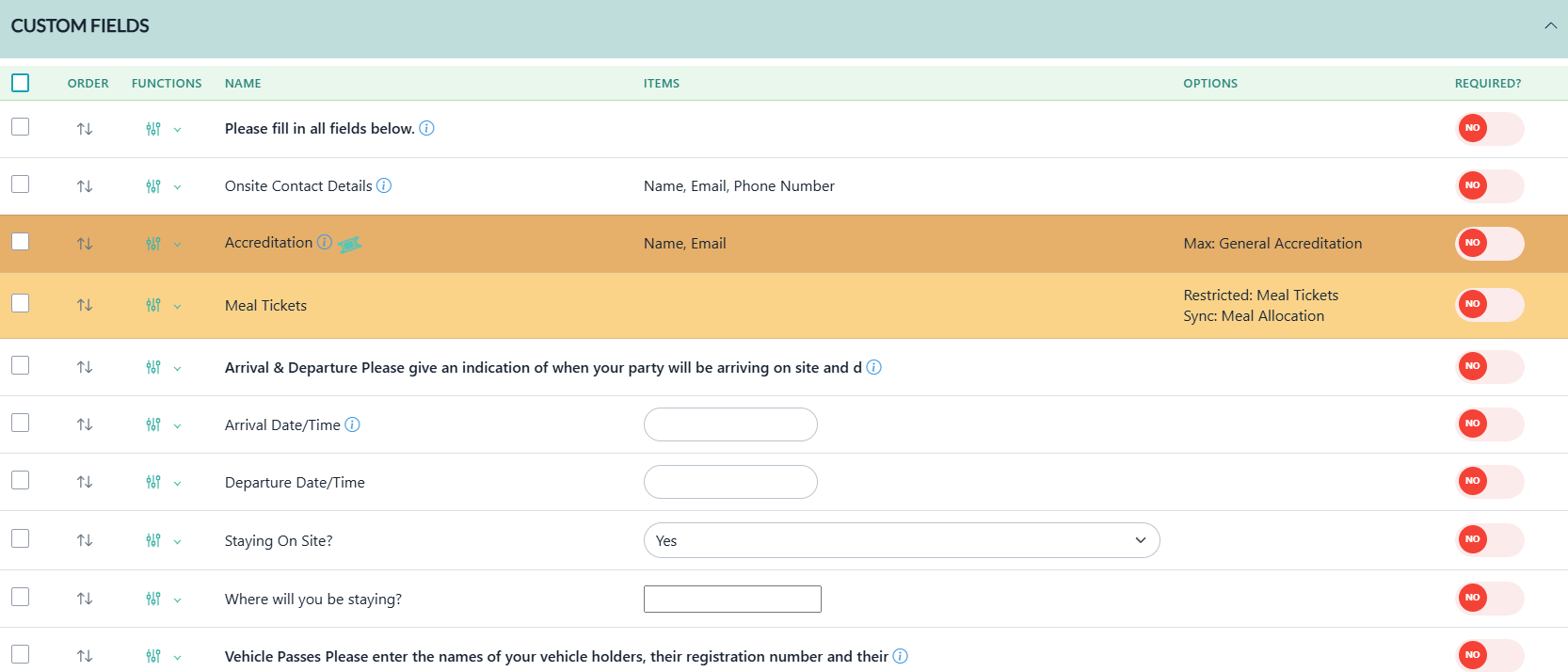Viewport: 1568px width, 672px height.
Task: Open functions sliders icon for Where will you be staying
Action: 153,599
